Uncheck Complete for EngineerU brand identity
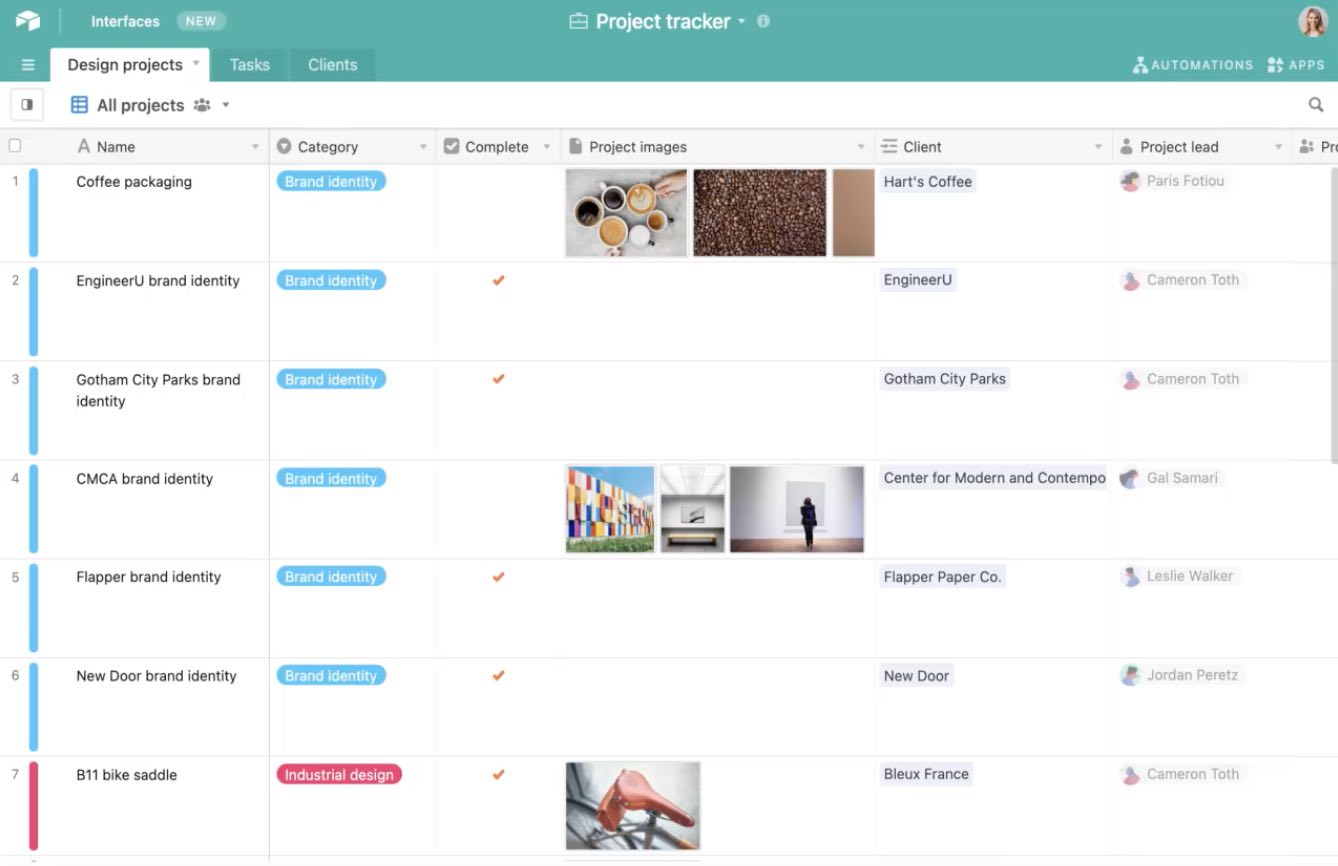Image resolution: width=1338 pixels, height=866 pixels. (x=498, y=280)
